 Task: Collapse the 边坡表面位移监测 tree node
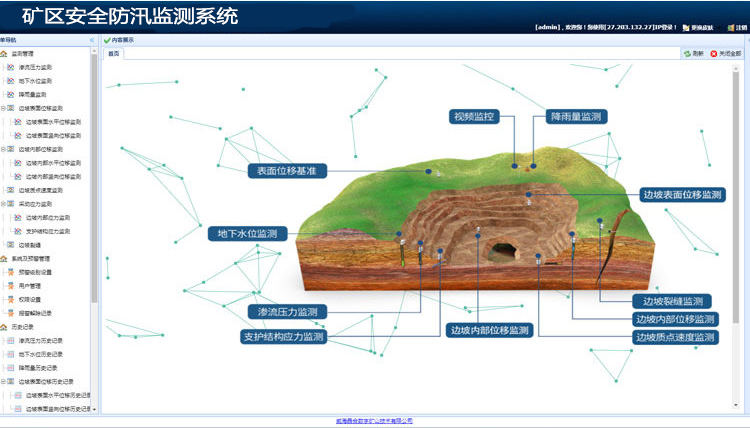click(4, 108)
